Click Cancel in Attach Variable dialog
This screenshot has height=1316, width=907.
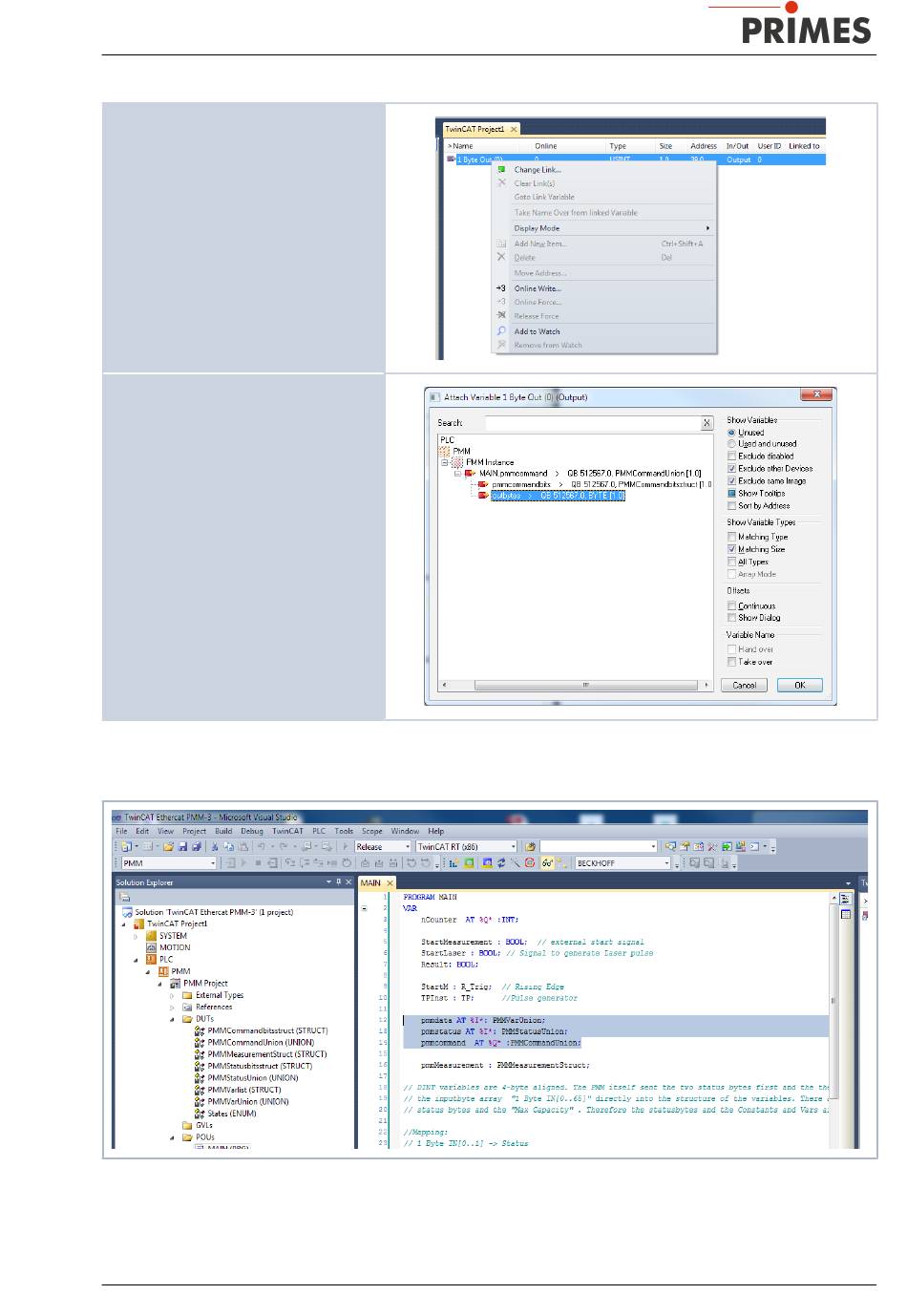[x=745, y=685]
